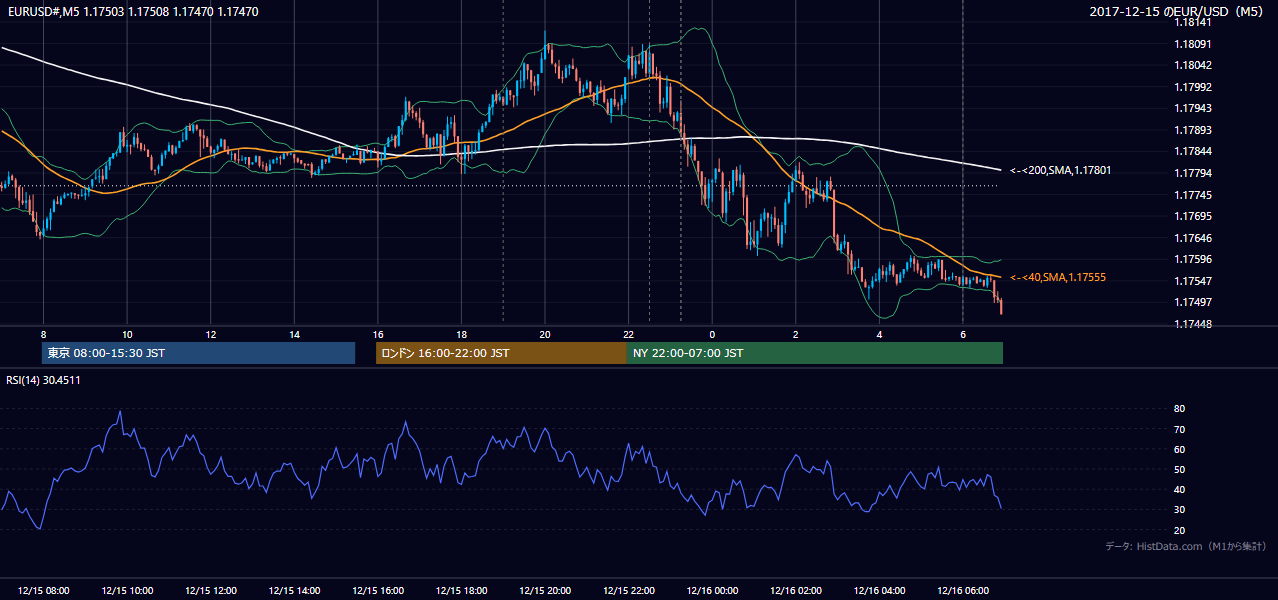1278x600 pixels.
Task: Click the RSI 70 level label
Action: (1179, 429)
